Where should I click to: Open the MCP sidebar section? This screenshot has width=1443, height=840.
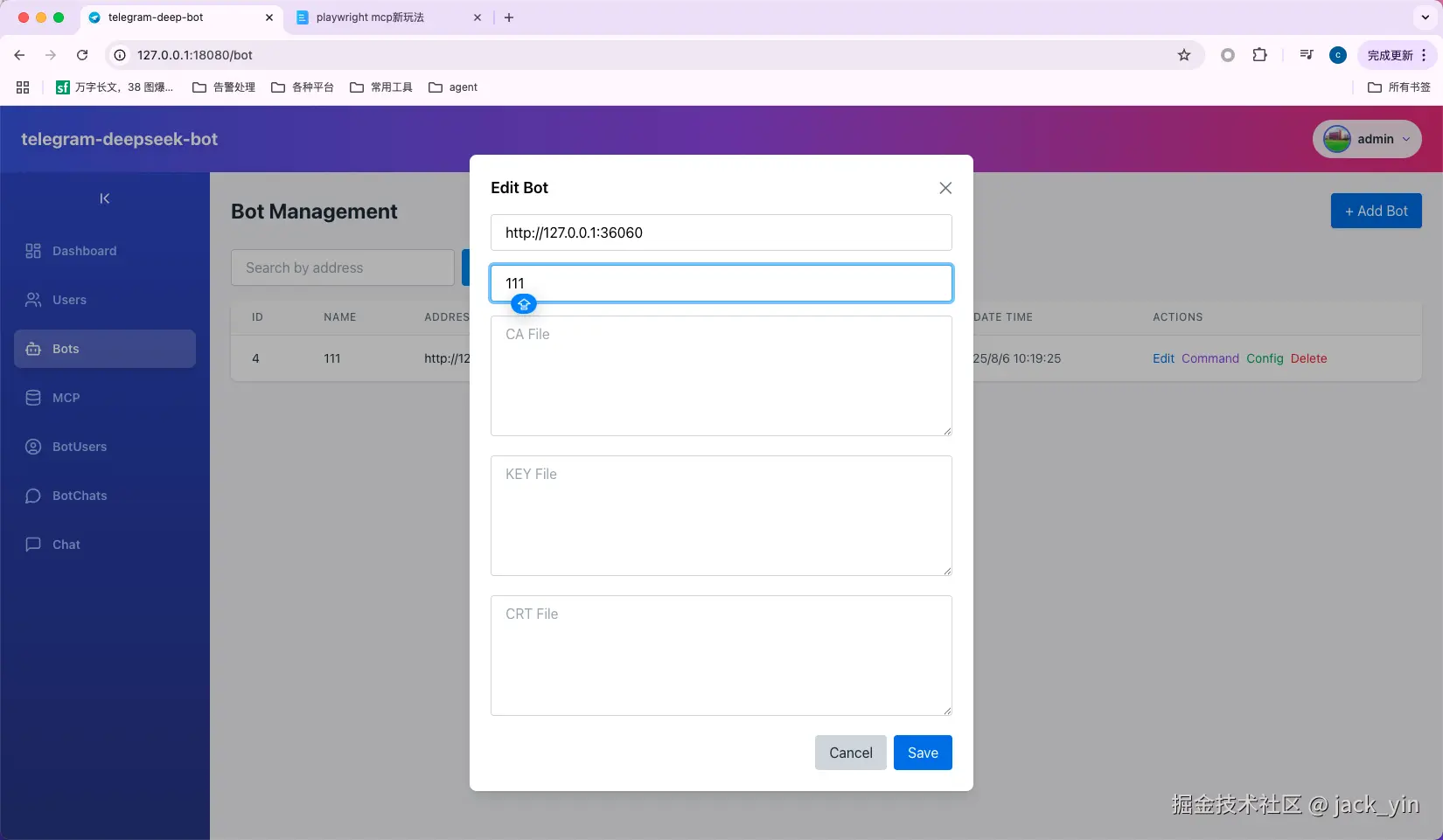click(x=105, y=398)
